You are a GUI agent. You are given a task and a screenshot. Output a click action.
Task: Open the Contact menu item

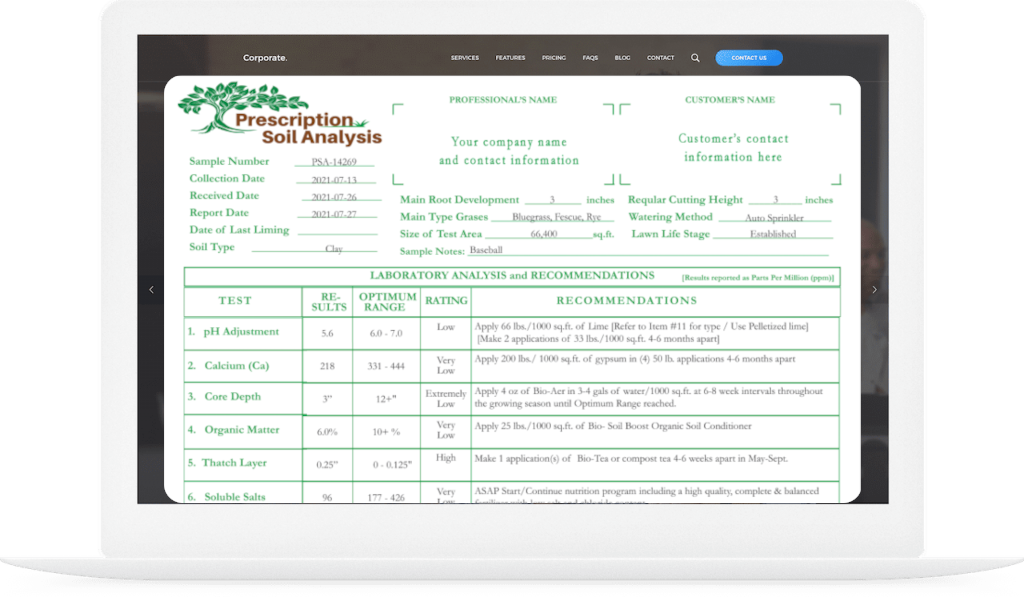coord(660,58)
